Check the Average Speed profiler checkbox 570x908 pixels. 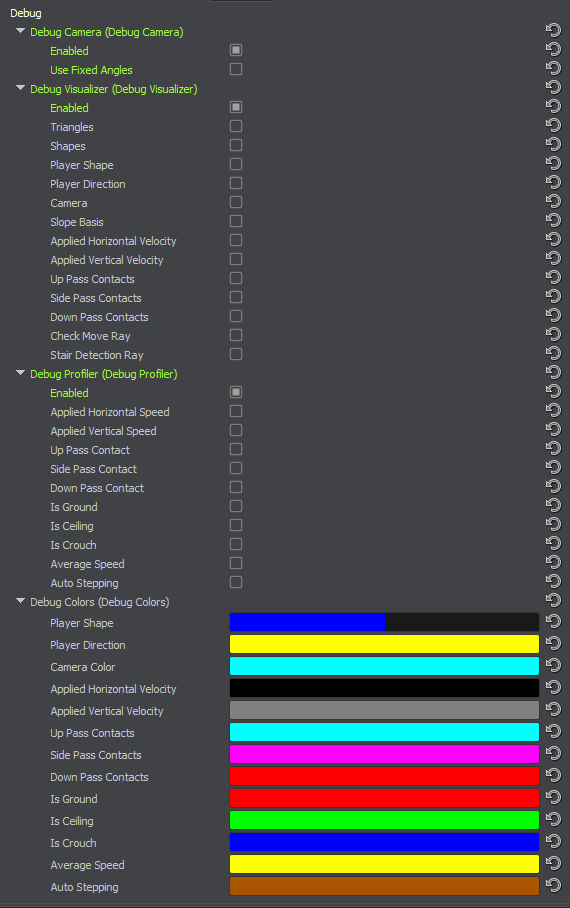(236, 563)
